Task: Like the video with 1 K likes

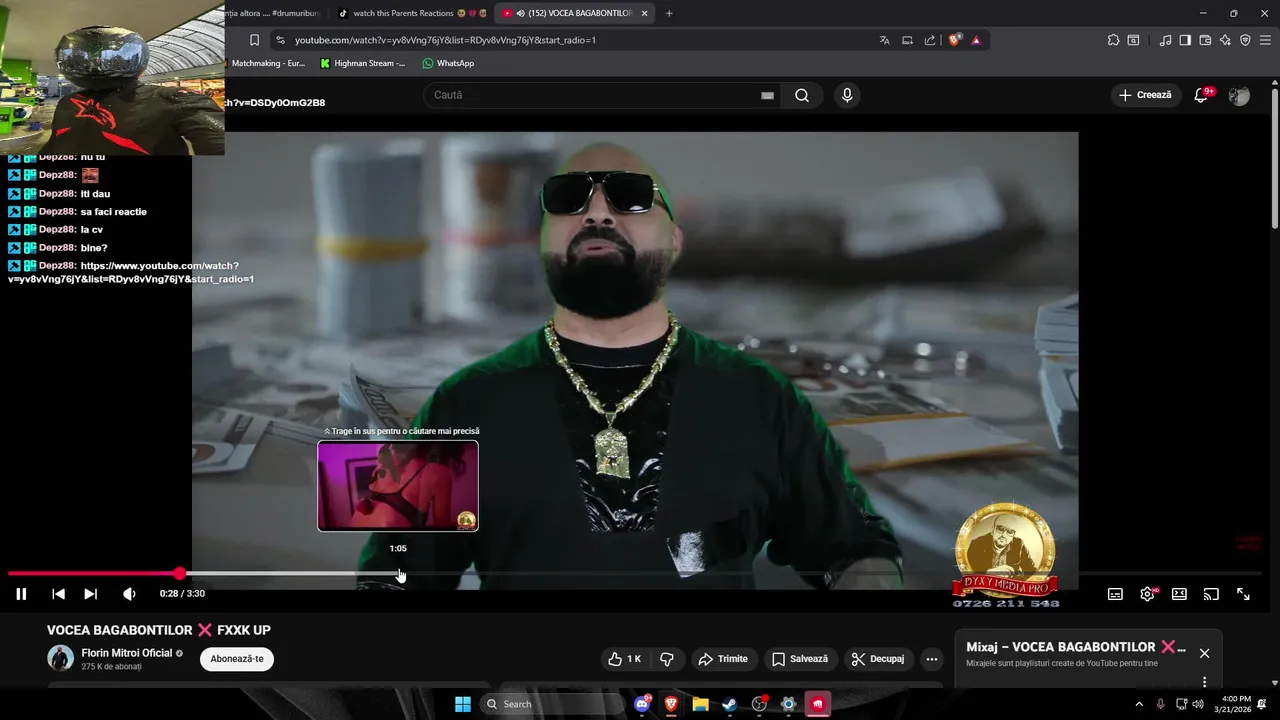Action: pyautogui.click(x=625, y=659)
